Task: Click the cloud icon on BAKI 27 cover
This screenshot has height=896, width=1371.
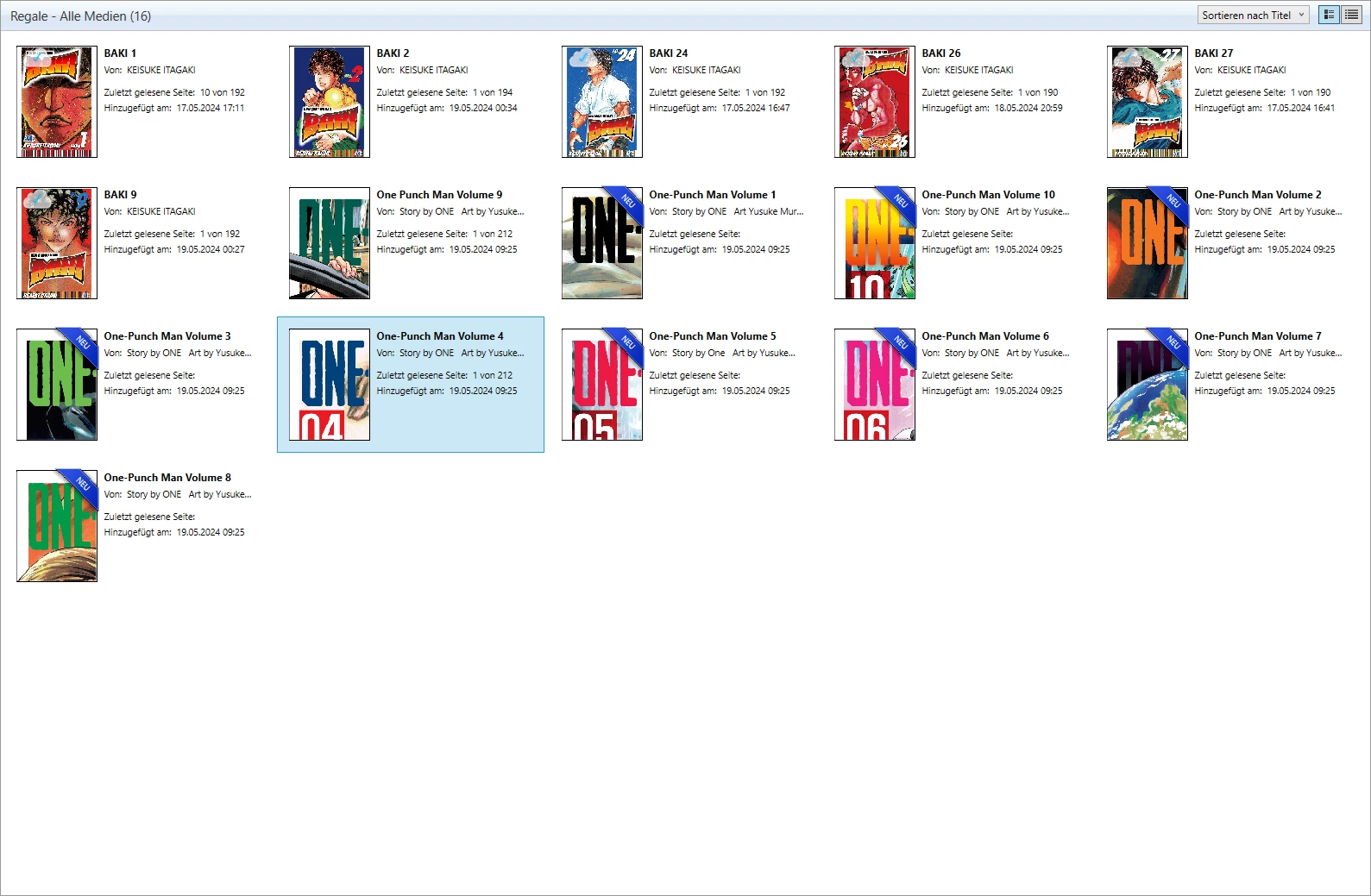Action: pos(1126,59)
